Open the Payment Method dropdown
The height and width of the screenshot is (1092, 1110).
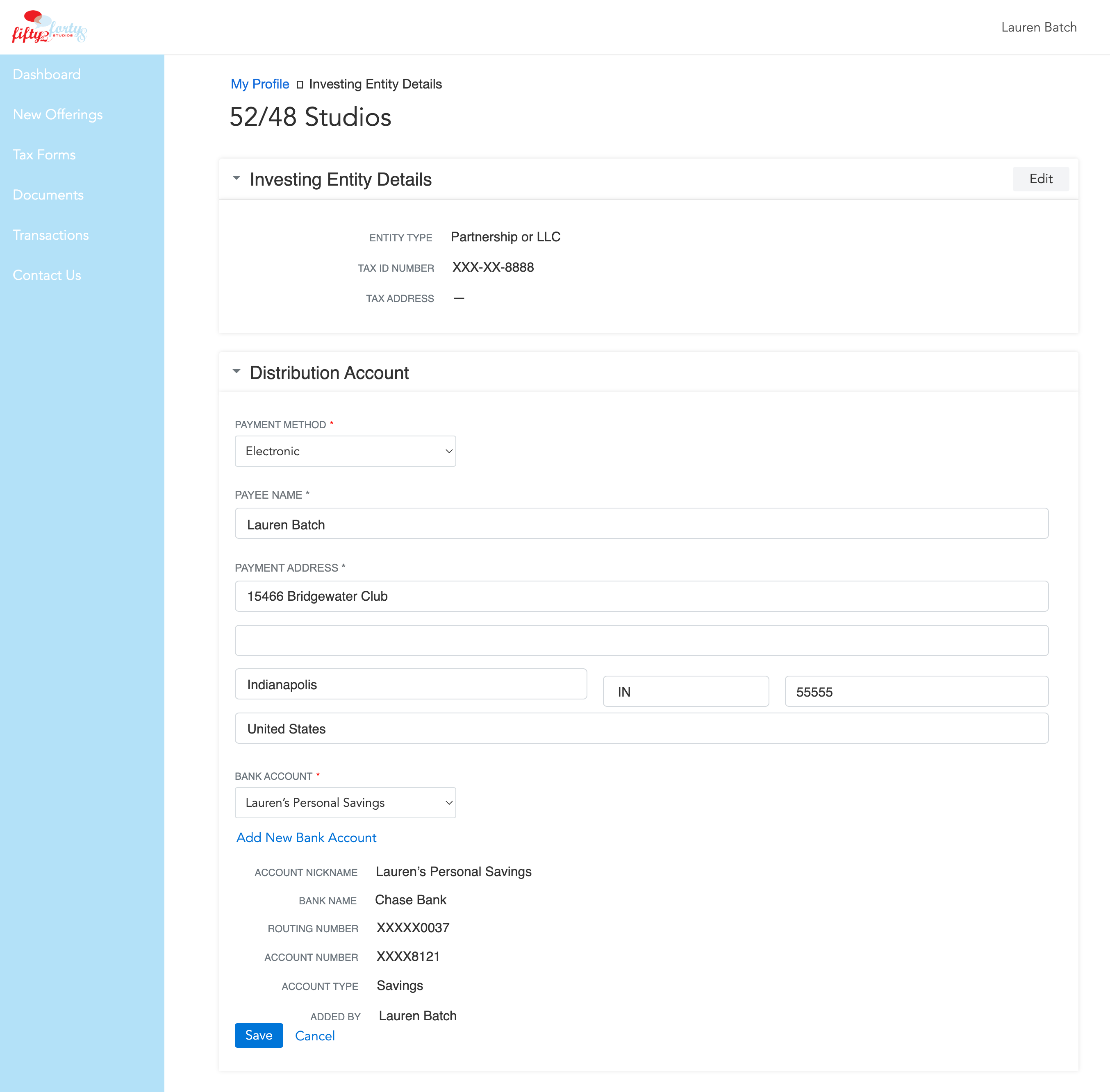pos(345,452)
